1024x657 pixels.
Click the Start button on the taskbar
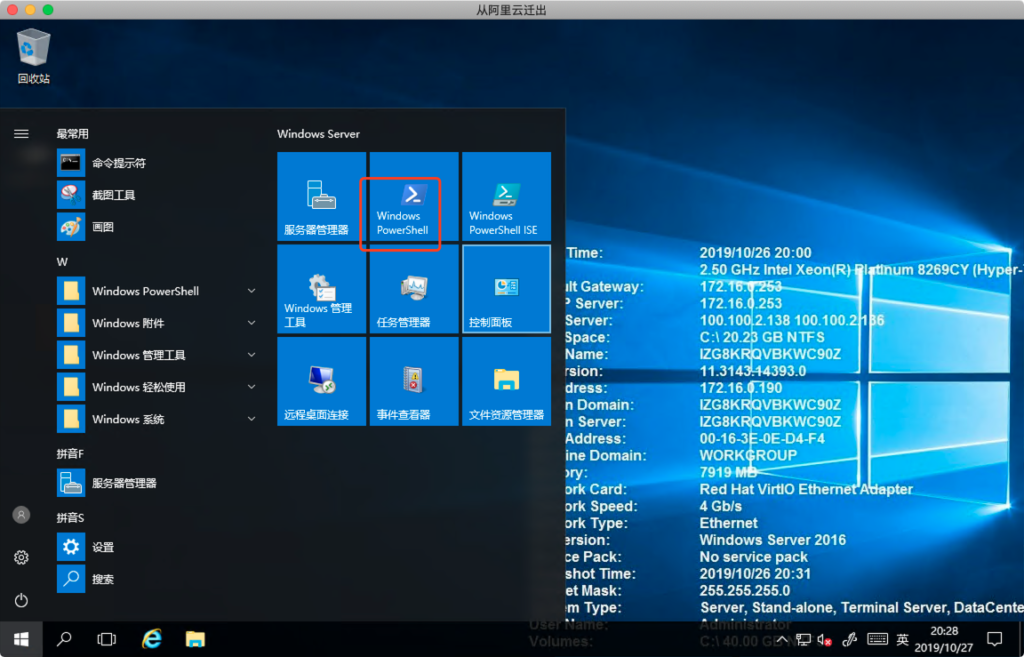[21, 638]
